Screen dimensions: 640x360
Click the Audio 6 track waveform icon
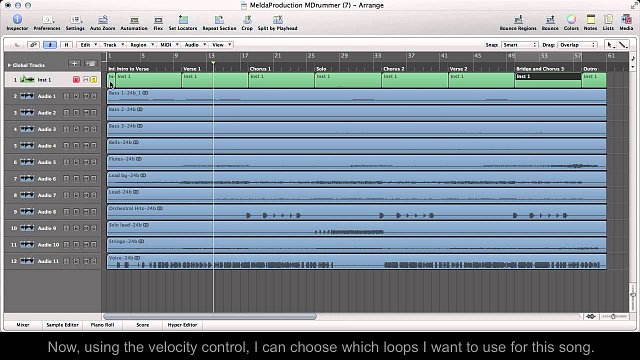[27, 178]
